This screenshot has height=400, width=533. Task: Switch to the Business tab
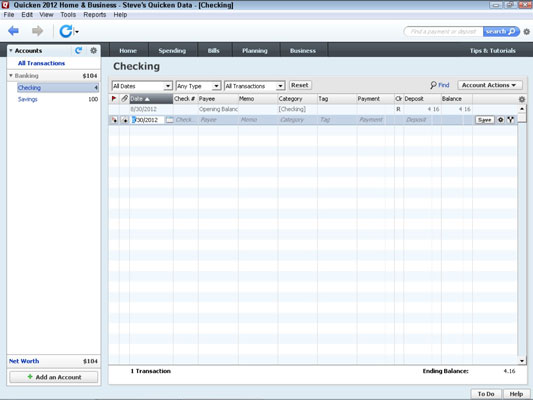tap(303, 50)
